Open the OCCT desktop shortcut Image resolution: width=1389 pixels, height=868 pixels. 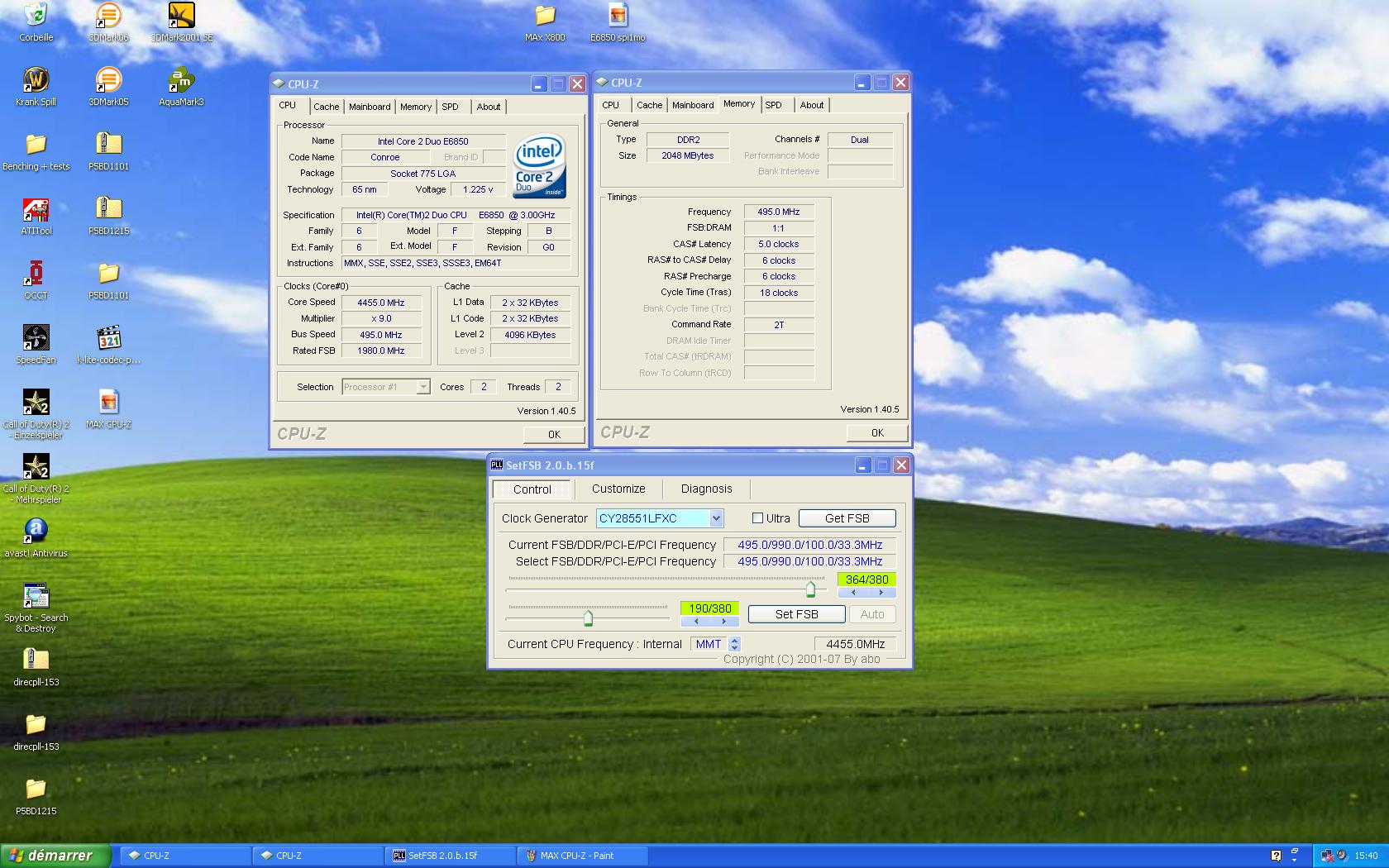(x=36, y=273)
